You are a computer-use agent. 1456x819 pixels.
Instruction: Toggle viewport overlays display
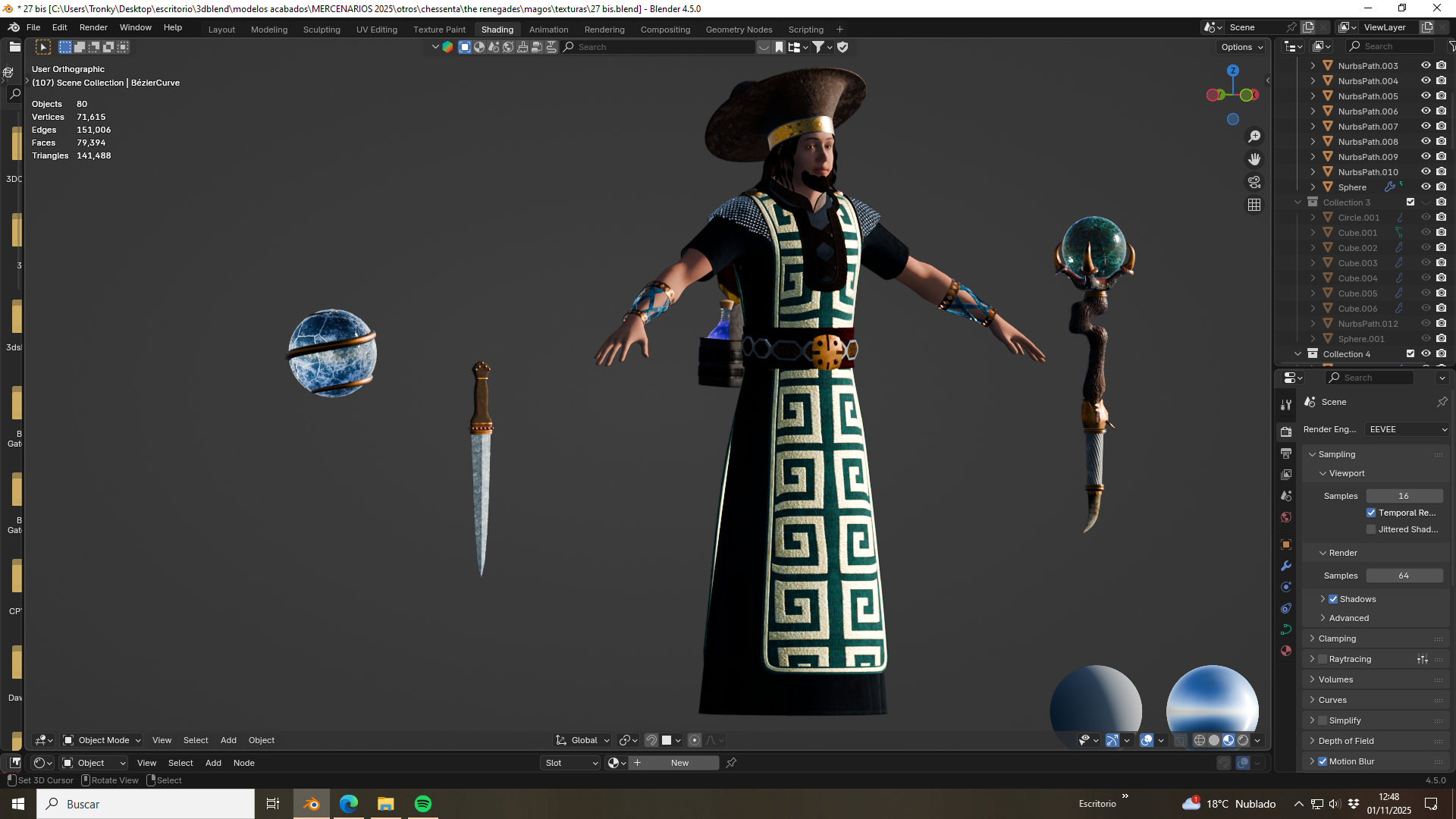click(1147, 740)
